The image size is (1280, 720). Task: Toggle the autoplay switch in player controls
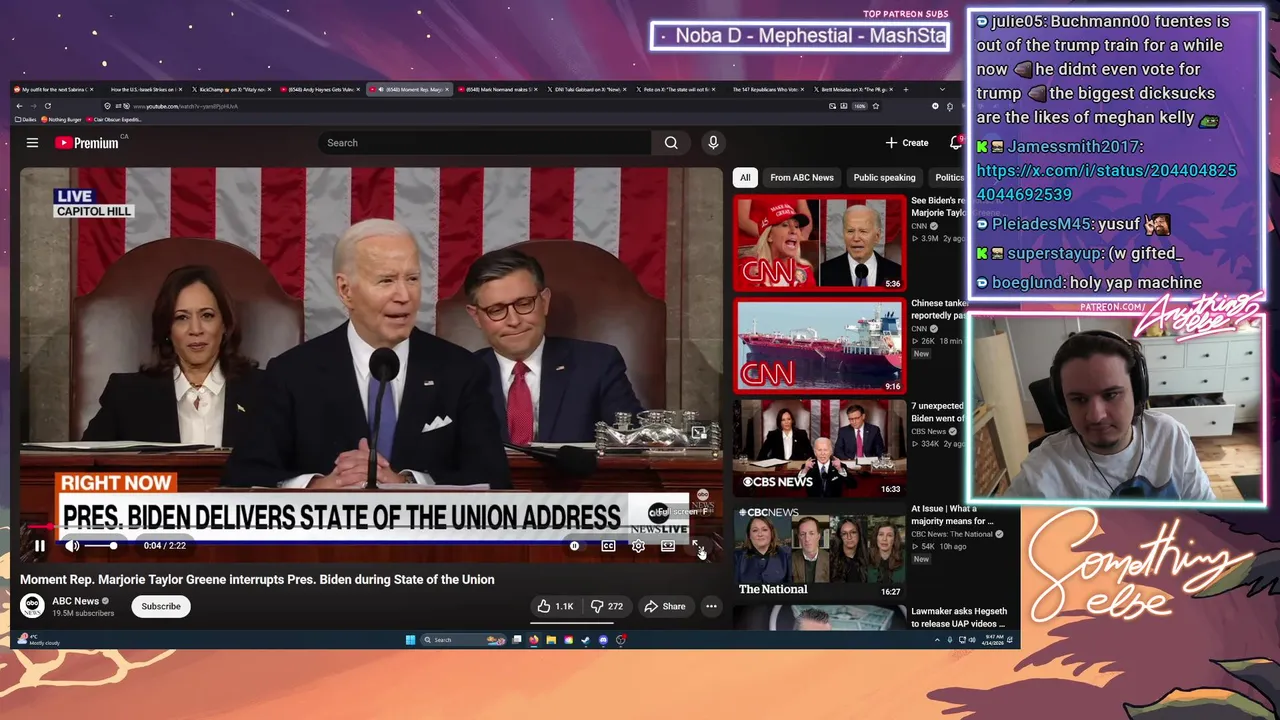575,546
